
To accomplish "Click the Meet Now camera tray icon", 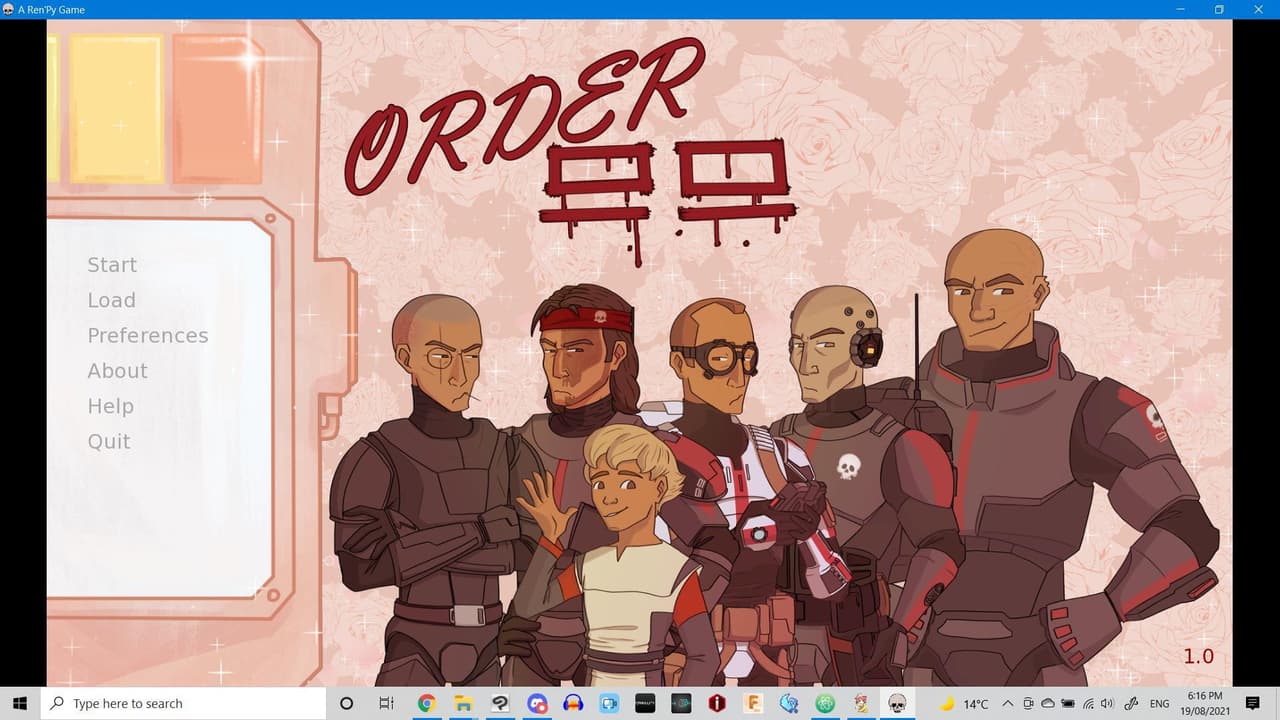I will (x=1028, y=704).
